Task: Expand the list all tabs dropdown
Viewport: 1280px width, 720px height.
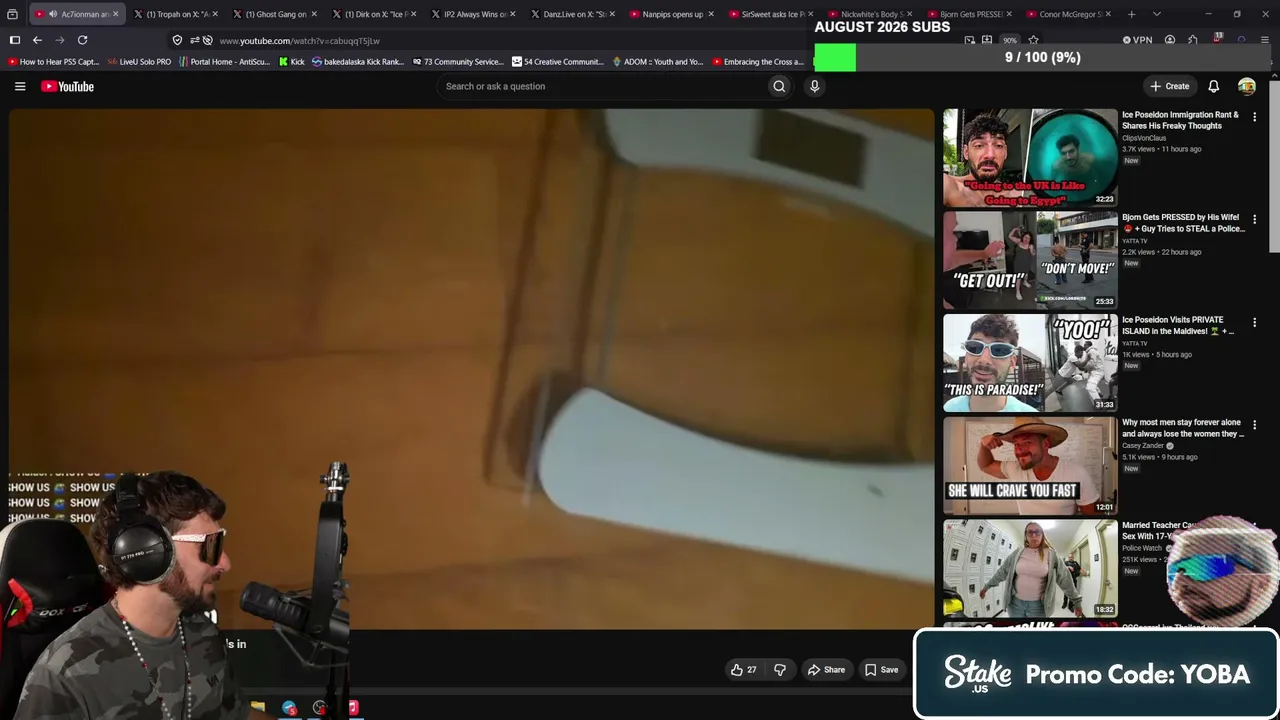Action: pyautogui.click(x=1156, y=14)
